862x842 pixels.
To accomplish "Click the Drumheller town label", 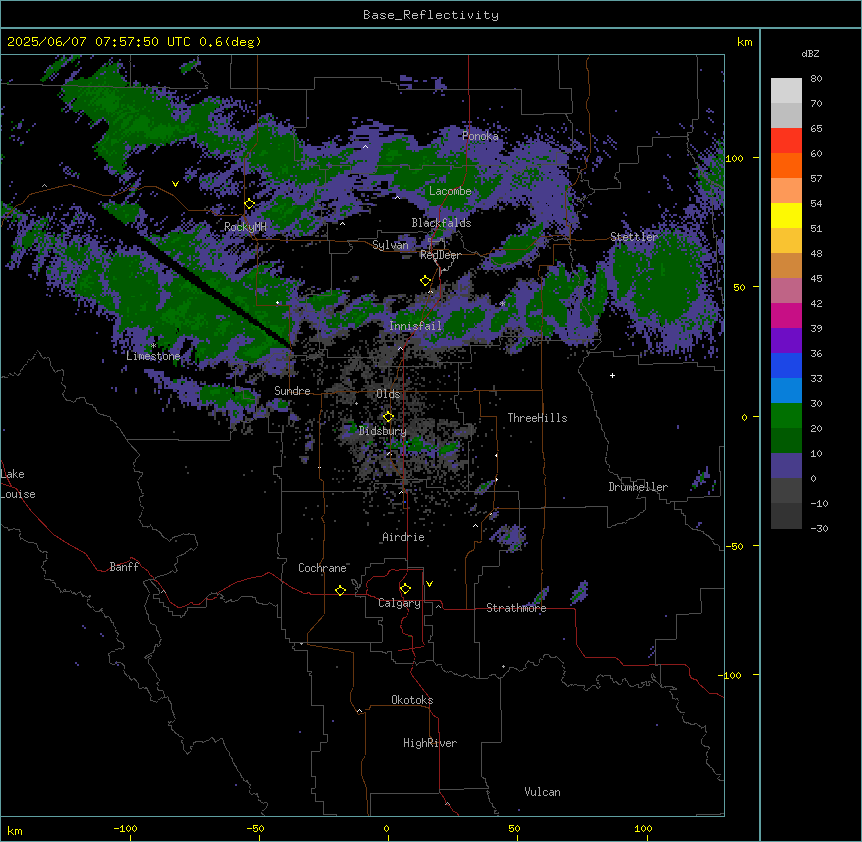I will click(x=638, y=487).
